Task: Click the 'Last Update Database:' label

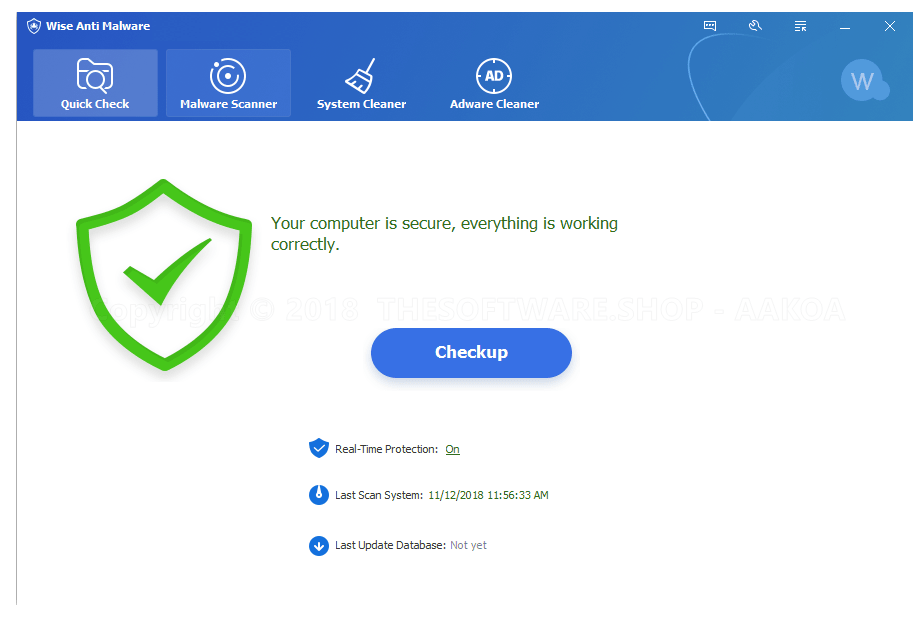Action: [x=390, y=545]
